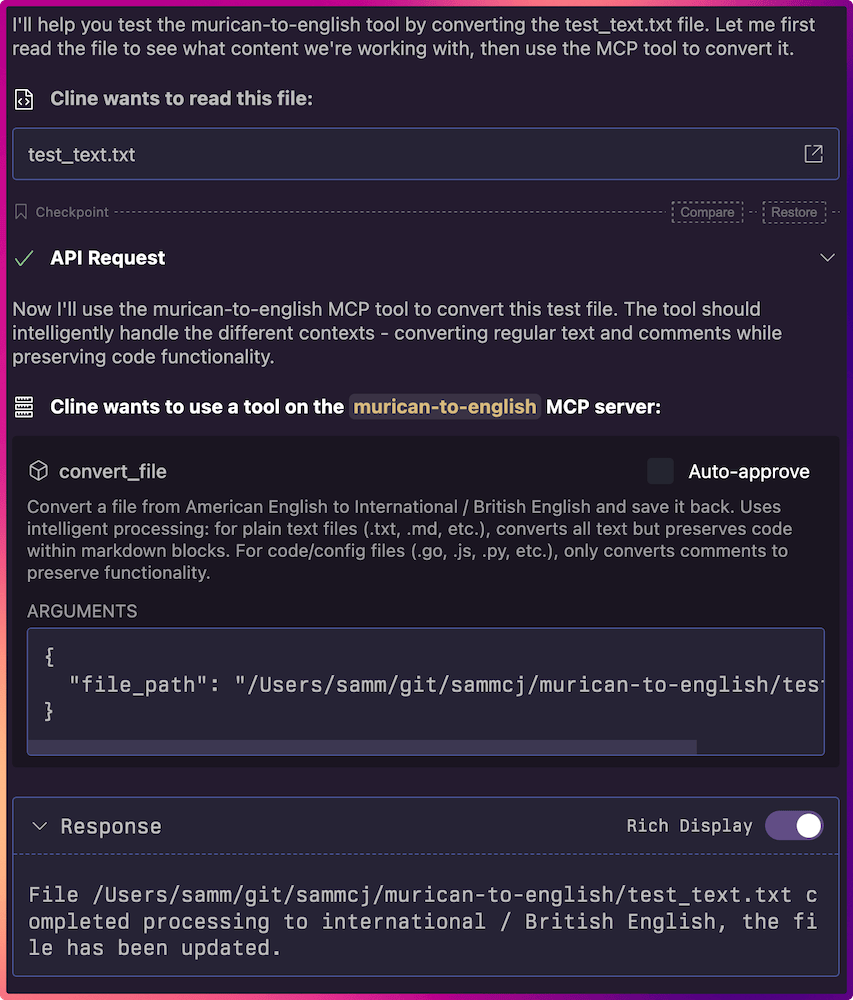
Task: Click the convert_file cube icon
Action: (x=39, y=471)
